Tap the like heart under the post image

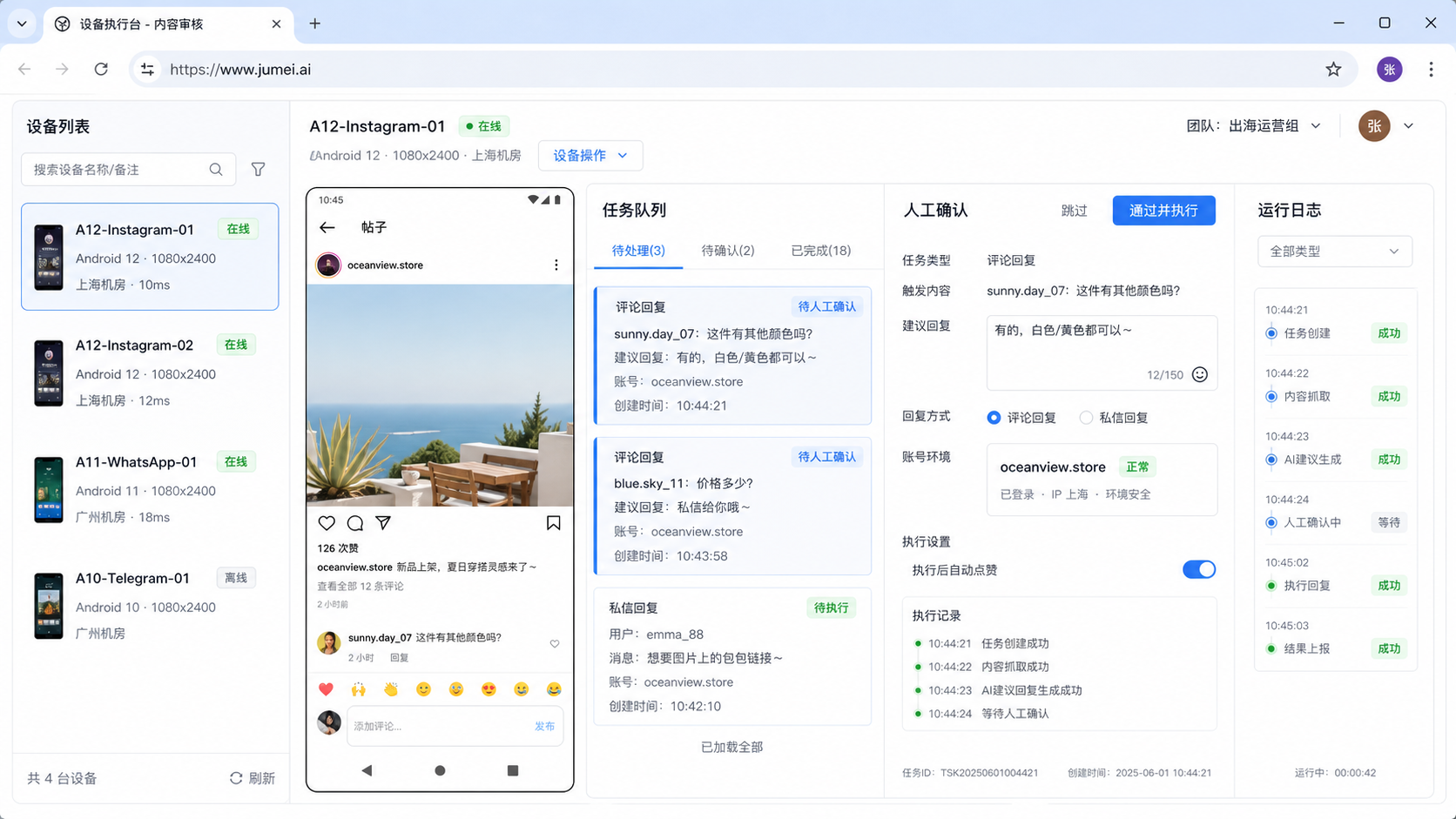coord(327,523)
